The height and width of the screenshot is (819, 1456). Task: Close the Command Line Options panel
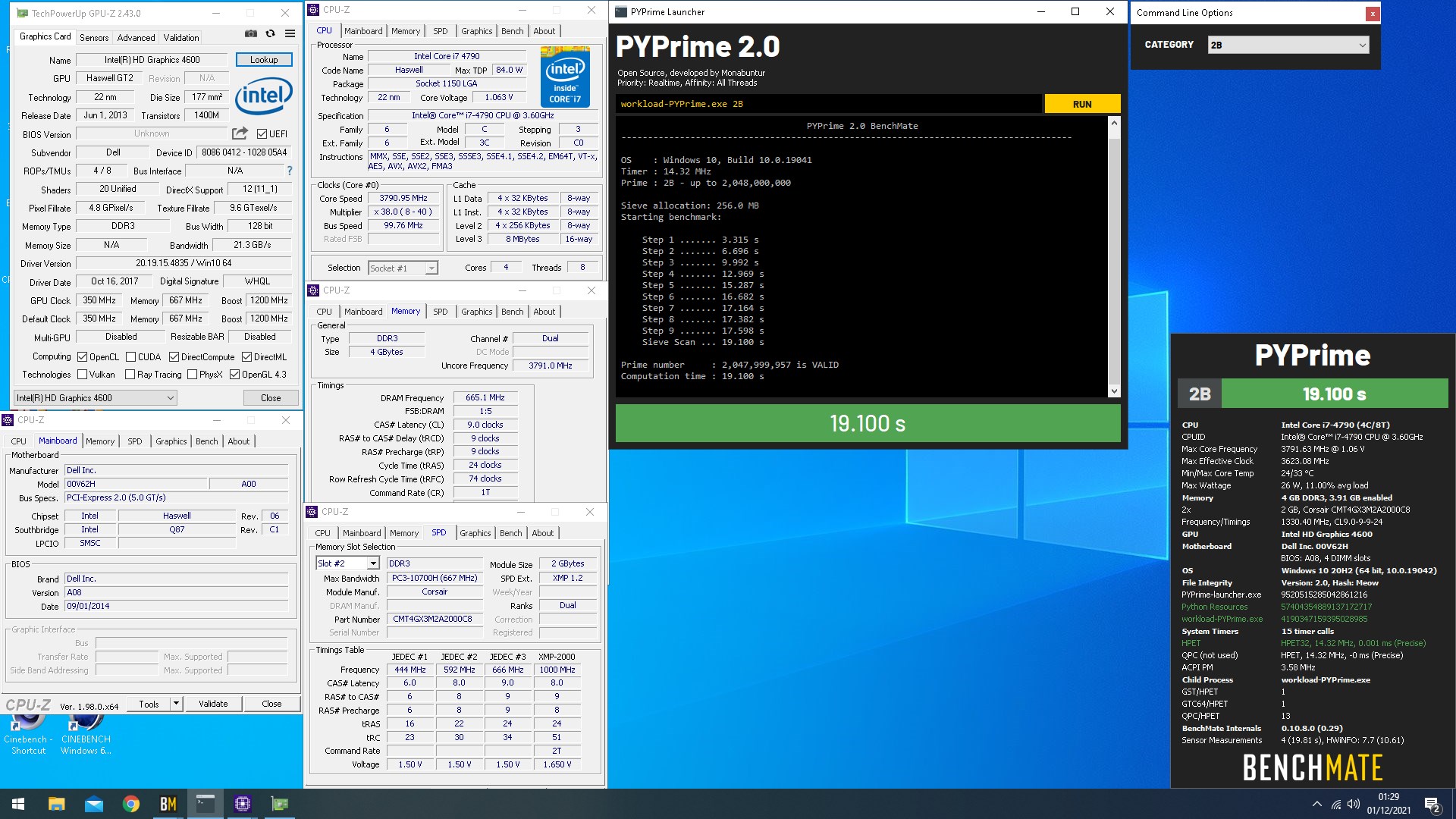tap(1372, 13)
